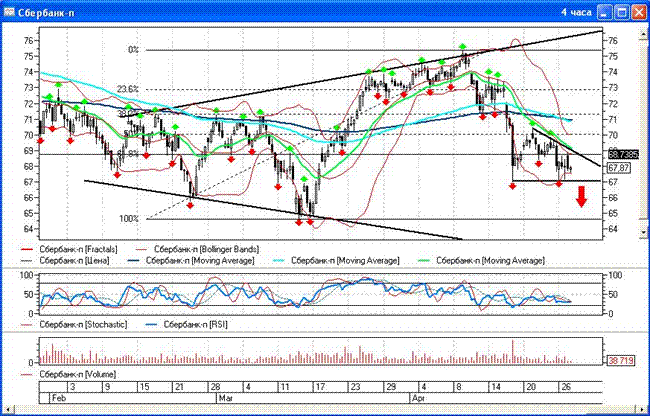Click the vertical scrollbar down arrow

pyautogui.click(x=643, y=233)
